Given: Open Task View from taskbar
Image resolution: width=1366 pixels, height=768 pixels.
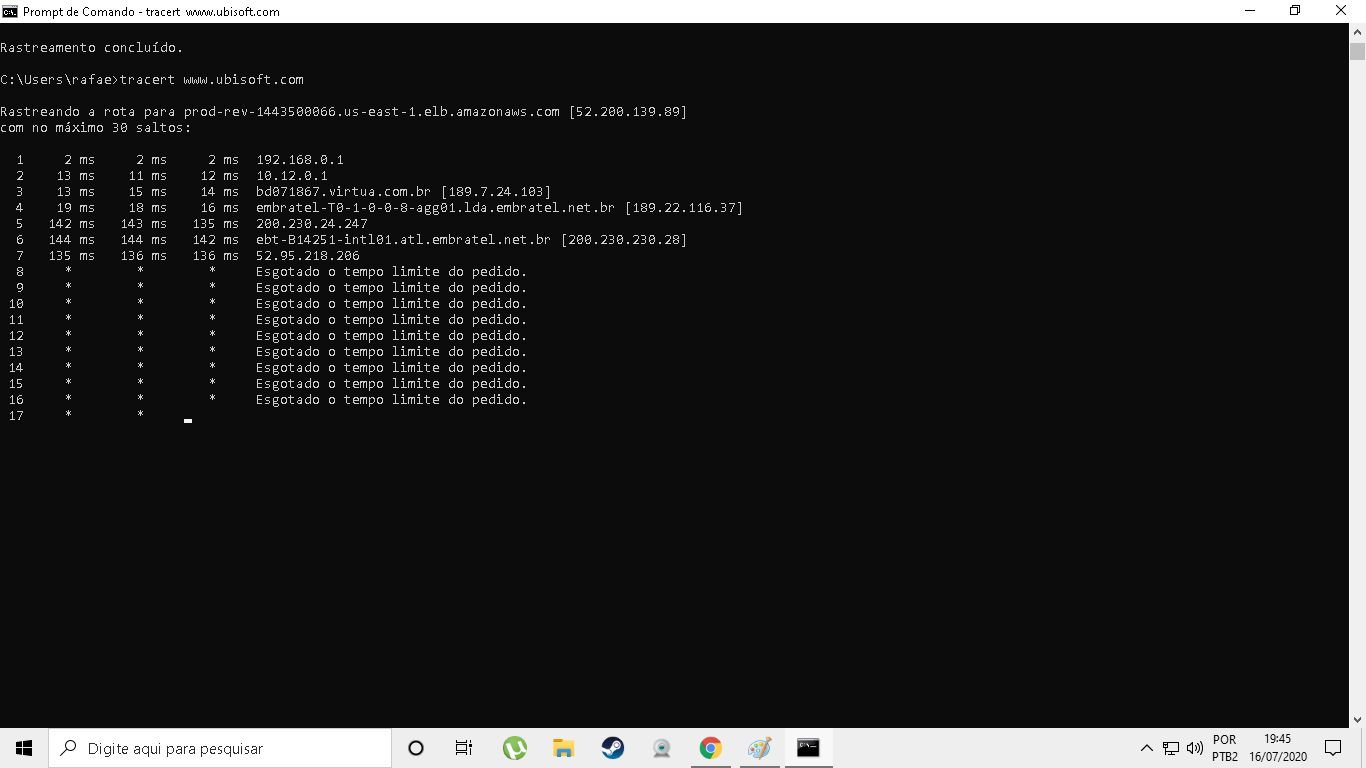Looking at the screenshot, I should [464, 748].
